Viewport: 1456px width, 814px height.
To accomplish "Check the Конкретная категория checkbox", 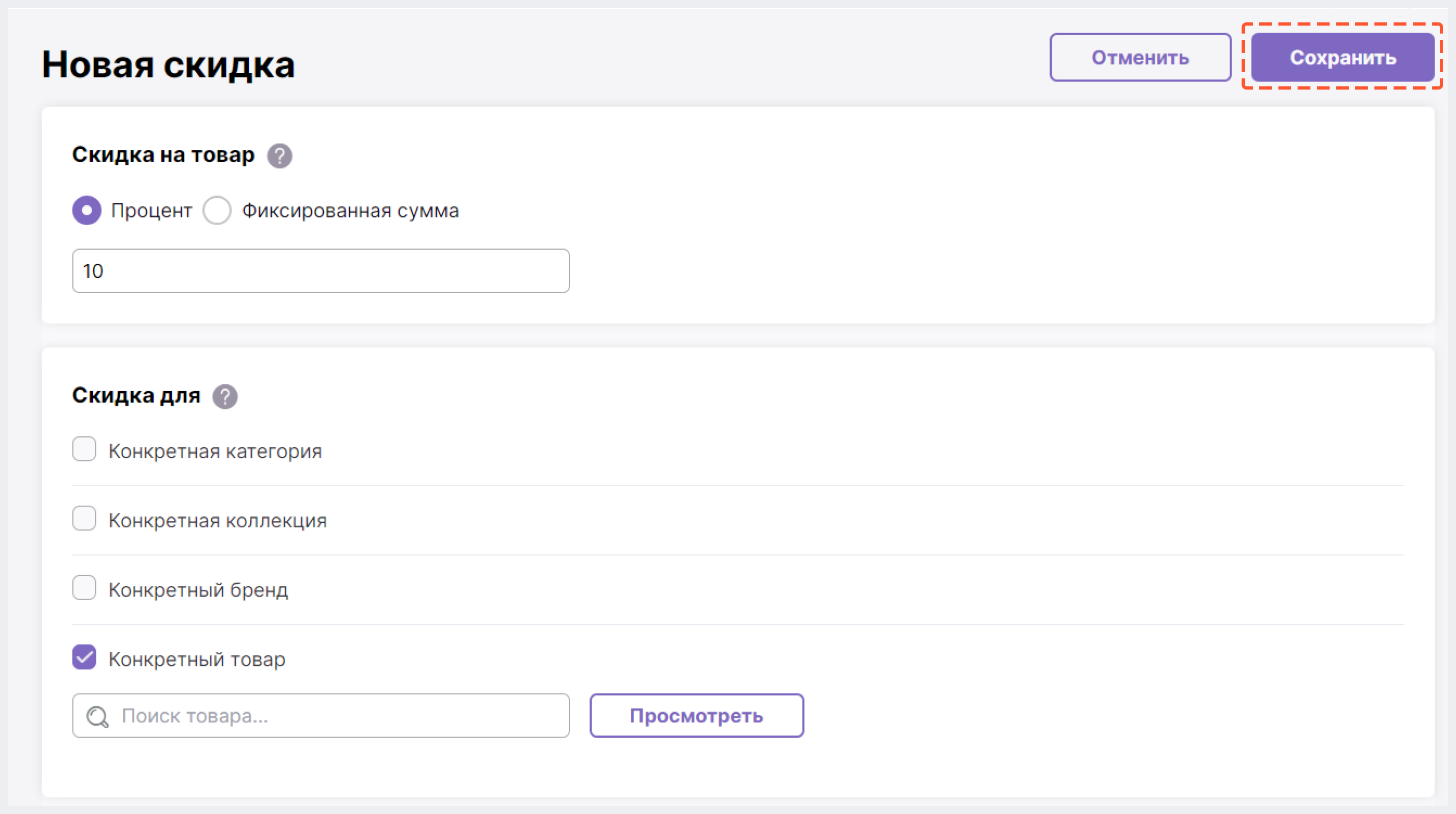I will point(84,449).
